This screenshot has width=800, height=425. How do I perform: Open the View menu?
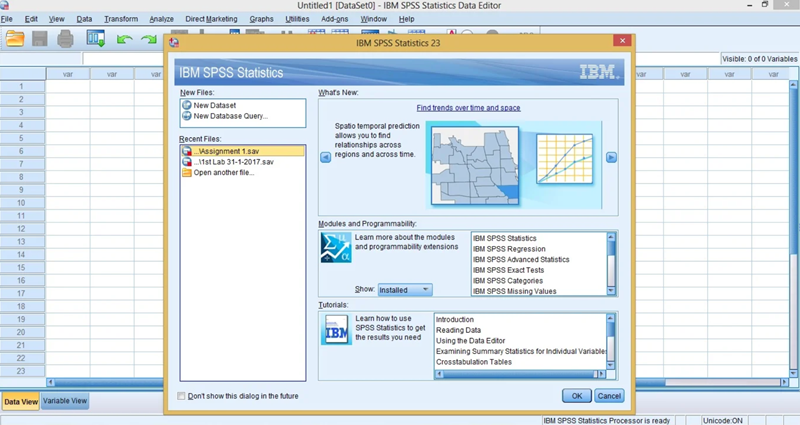[56, 19]
